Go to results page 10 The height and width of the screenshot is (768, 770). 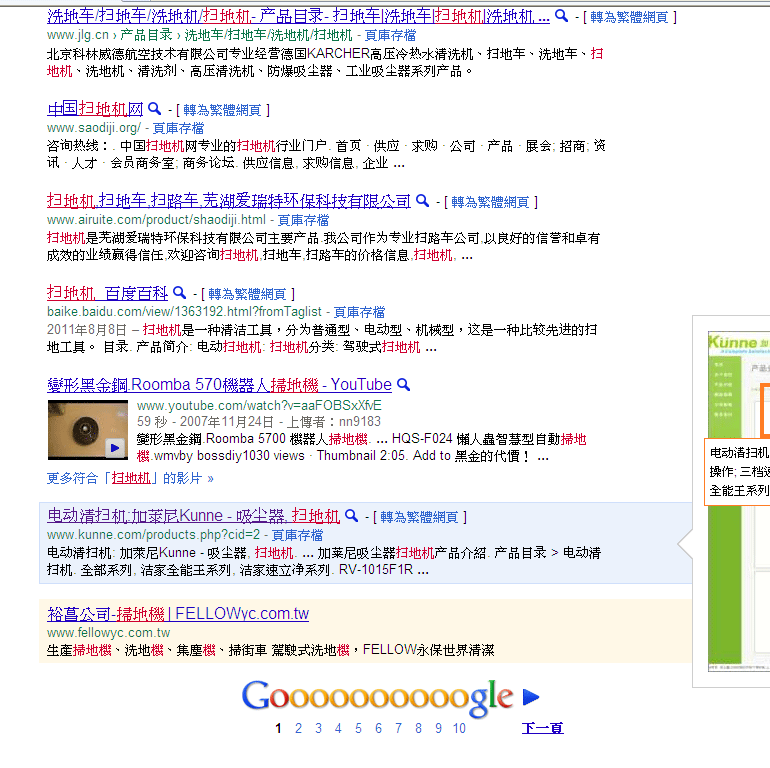(459, 728)
